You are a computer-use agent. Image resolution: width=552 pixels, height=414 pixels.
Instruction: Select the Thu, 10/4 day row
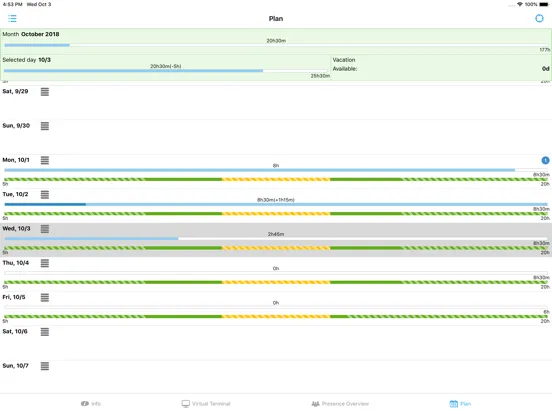(x=276, y=274)
